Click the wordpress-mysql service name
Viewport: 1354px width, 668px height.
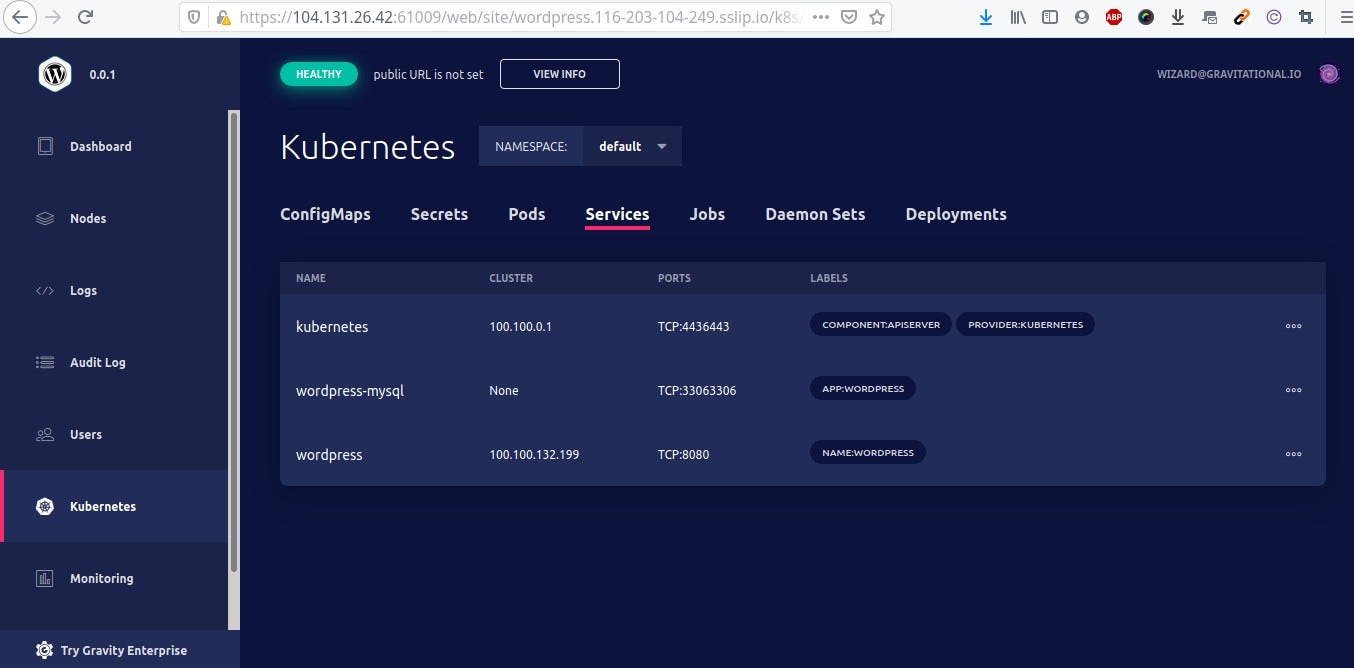coord(350,391)
